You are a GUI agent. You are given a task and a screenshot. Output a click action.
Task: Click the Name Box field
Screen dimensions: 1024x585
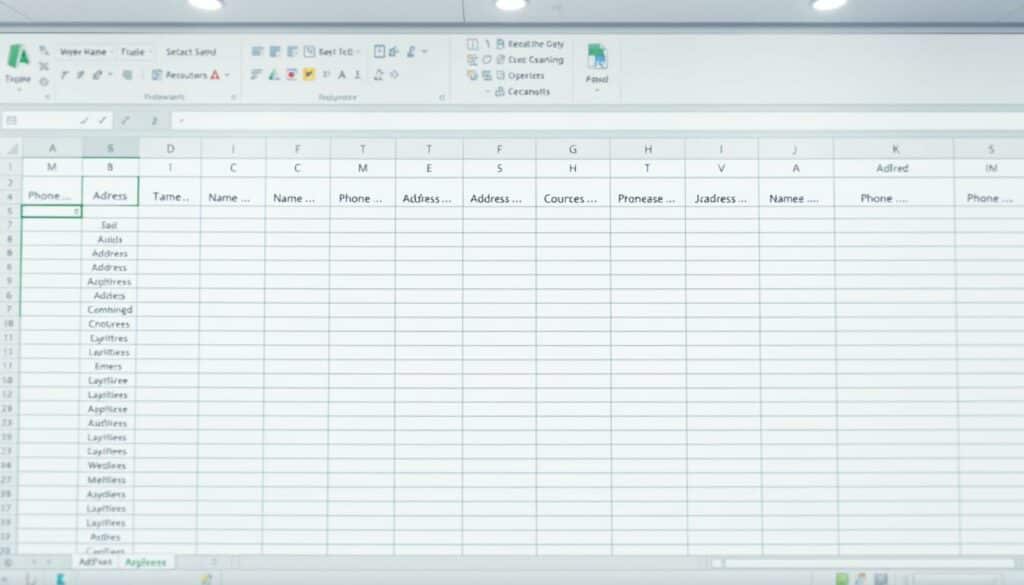pos(39,120)
